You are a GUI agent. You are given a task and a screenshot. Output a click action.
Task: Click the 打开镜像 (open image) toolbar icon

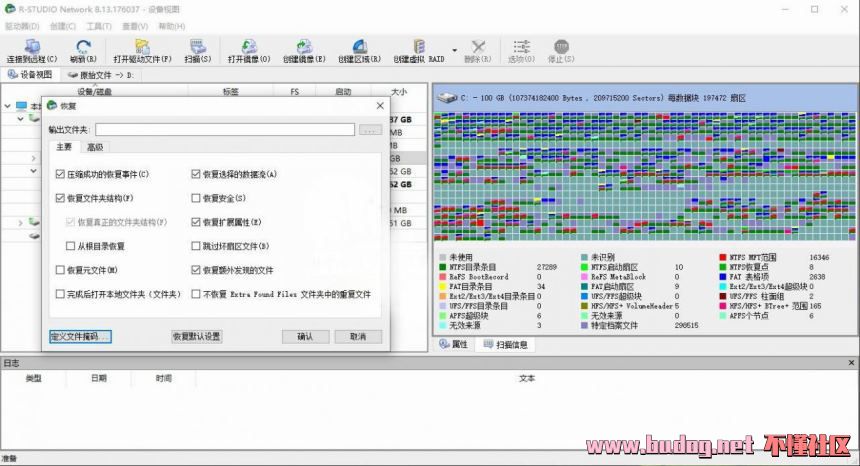point(249,47)
